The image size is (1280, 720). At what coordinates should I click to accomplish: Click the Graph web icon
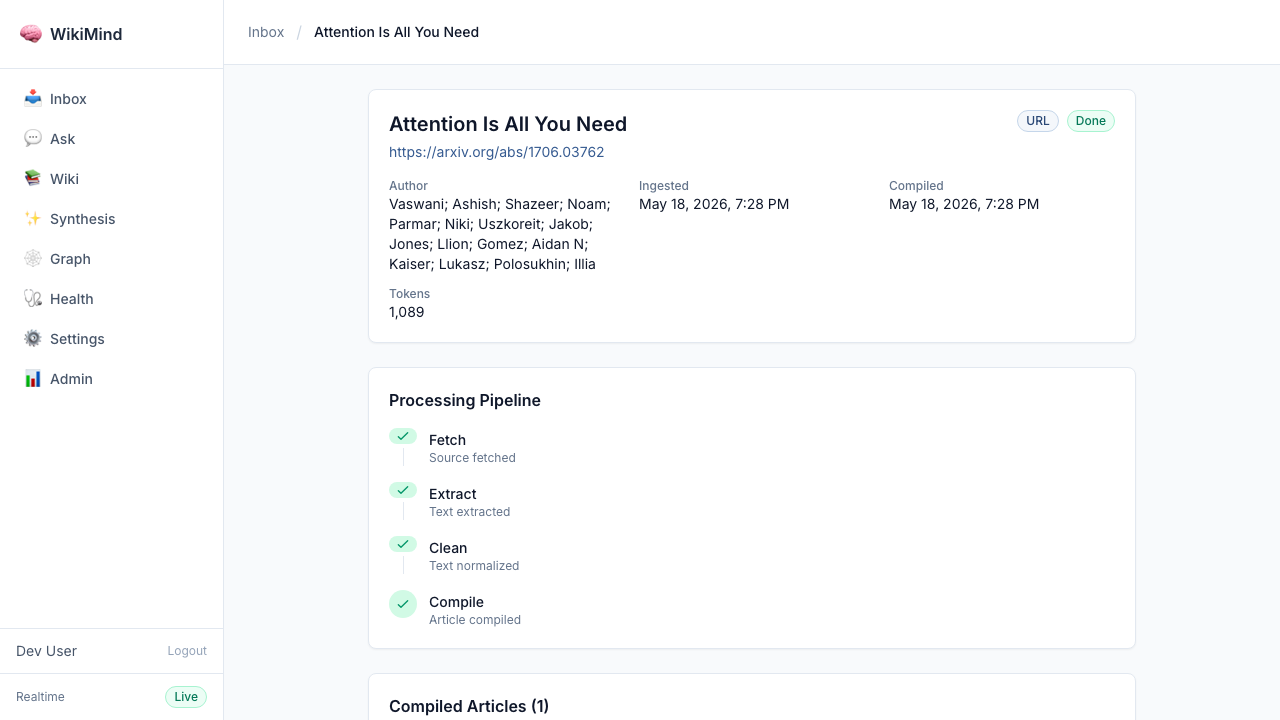pyautogui.click(x=33, y=258)
